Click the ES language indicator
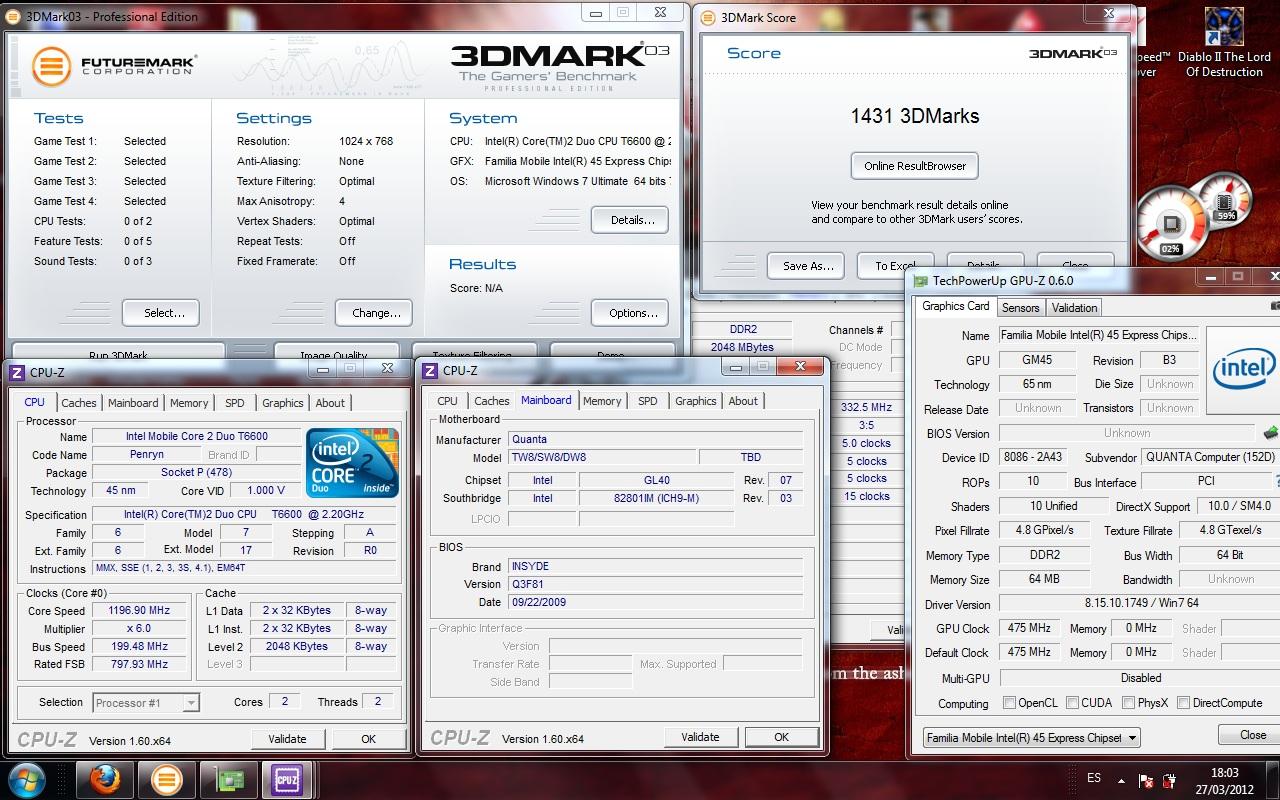This screenshot has width=1280, height=800. (x=1094, y=778)
